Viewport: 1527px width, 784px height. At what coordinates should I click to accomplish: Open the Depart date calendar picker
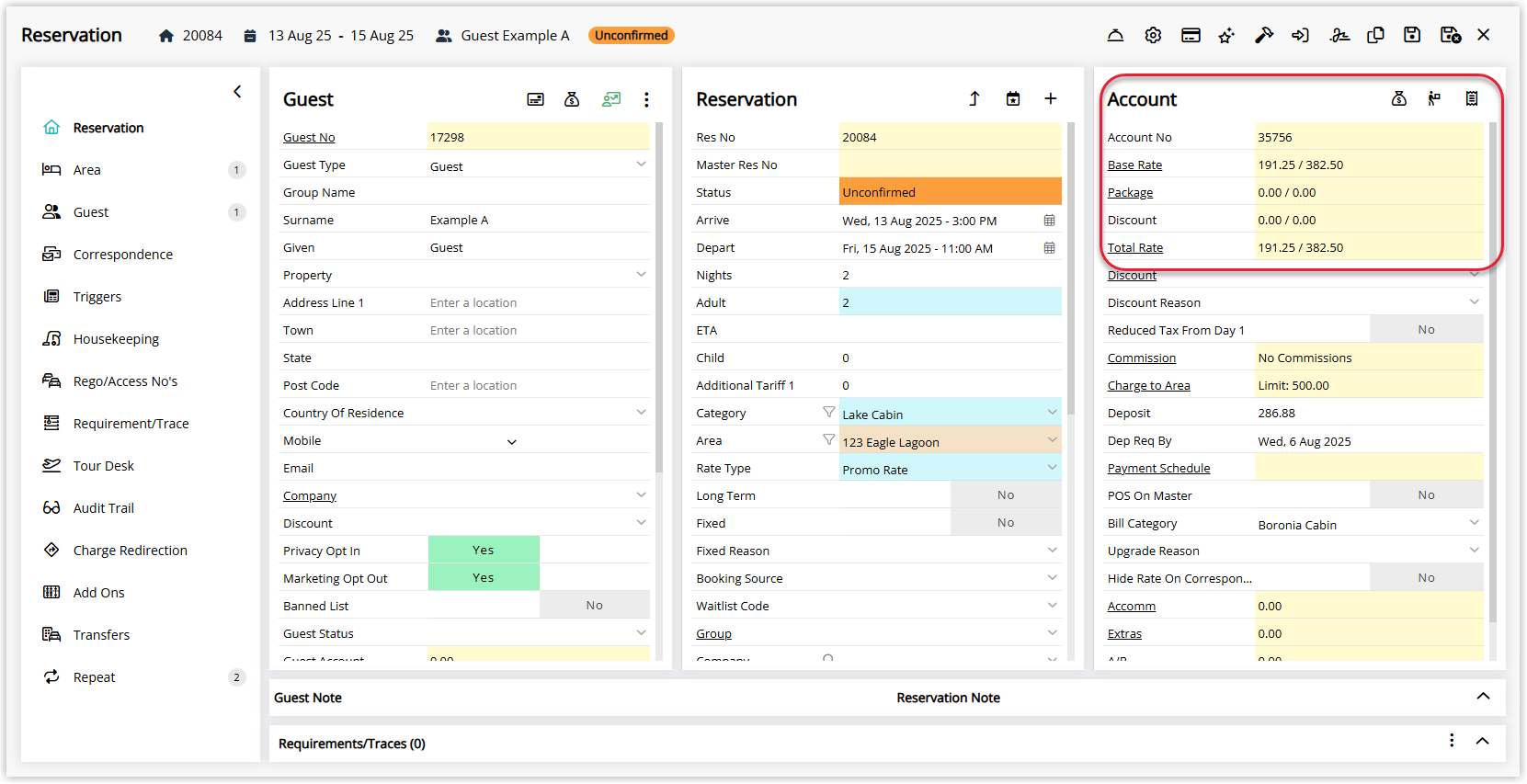[1049, 248]
